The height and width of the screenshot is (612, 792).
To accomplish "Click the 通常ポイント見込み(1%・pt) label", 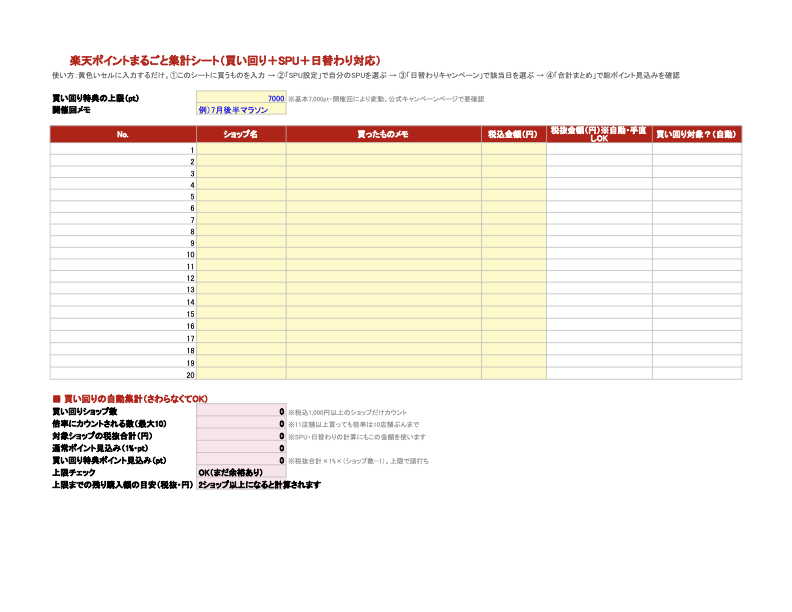I will pyautogui.click(x=100, y=448).
